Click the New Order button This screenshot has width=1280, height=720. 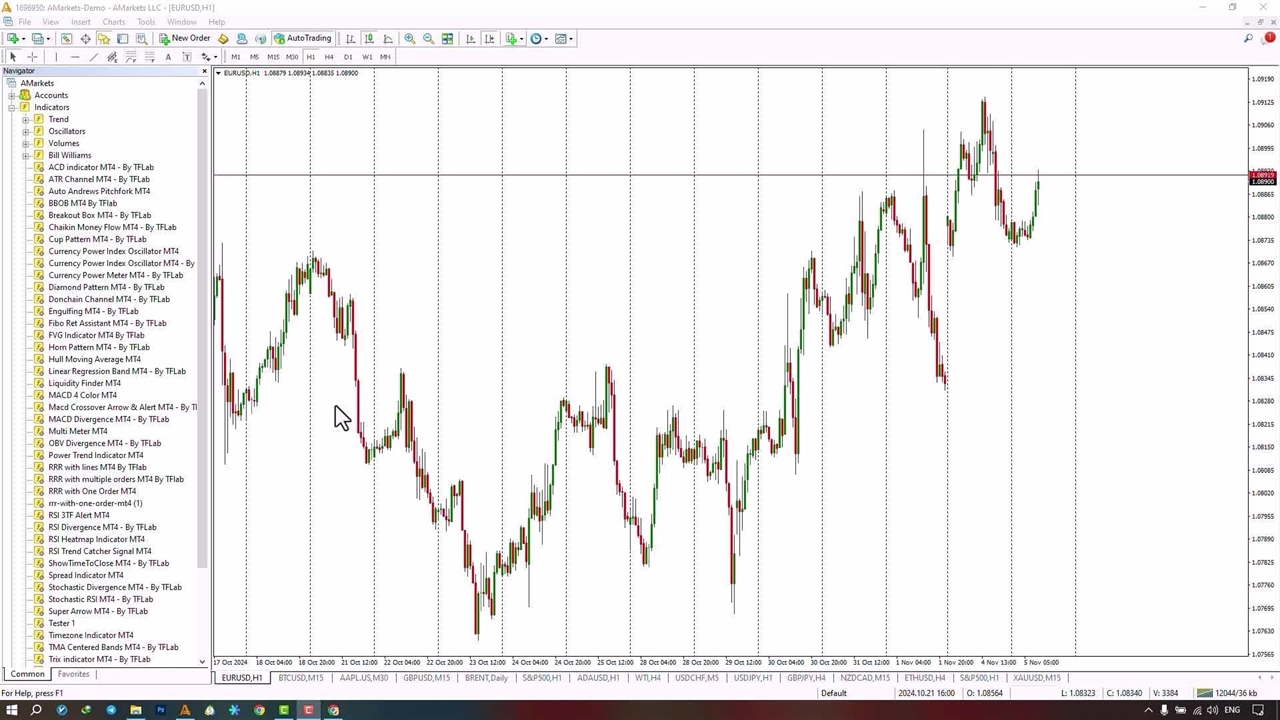click(x=185, y=39)
